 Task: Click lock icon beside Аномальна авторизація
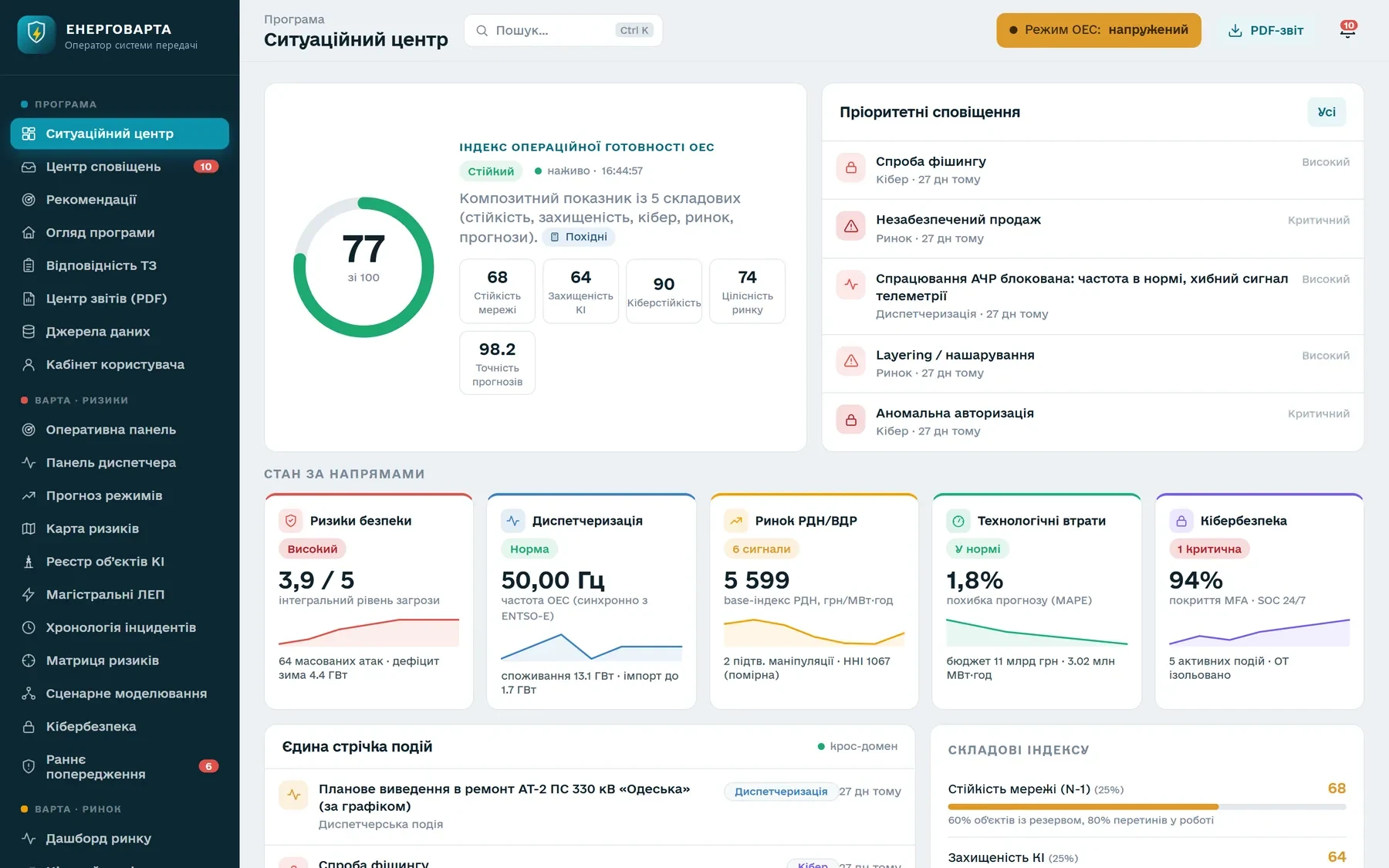tap(851, 420)
